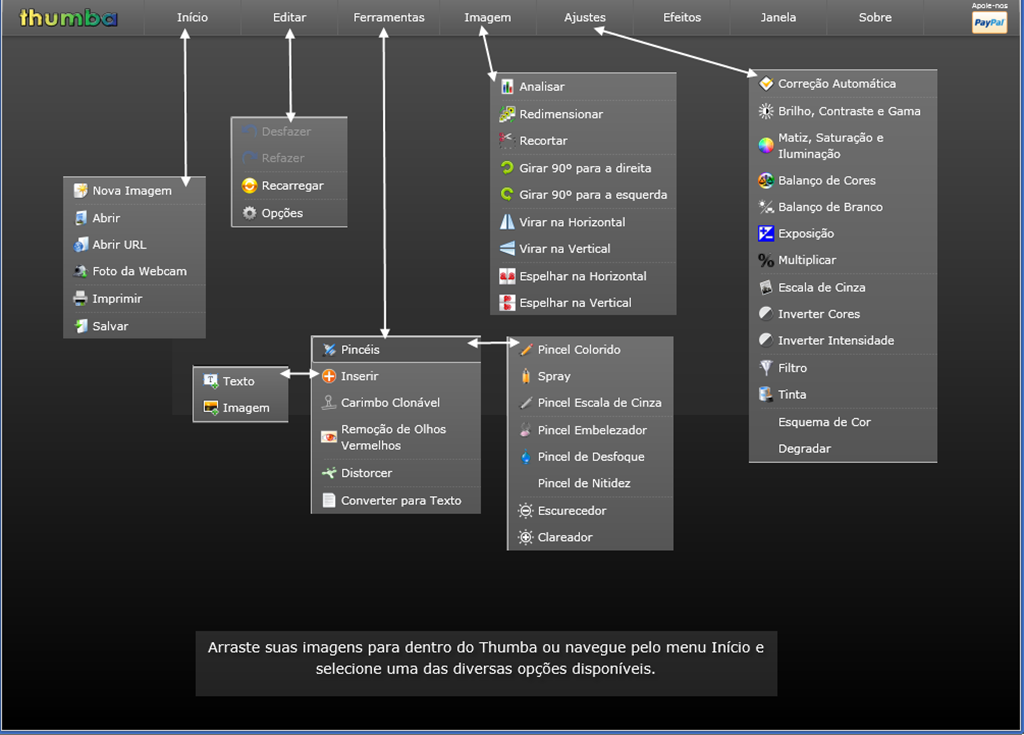
Task: Select Esquema de Cor entry
Action: click(x=843, y=422)
